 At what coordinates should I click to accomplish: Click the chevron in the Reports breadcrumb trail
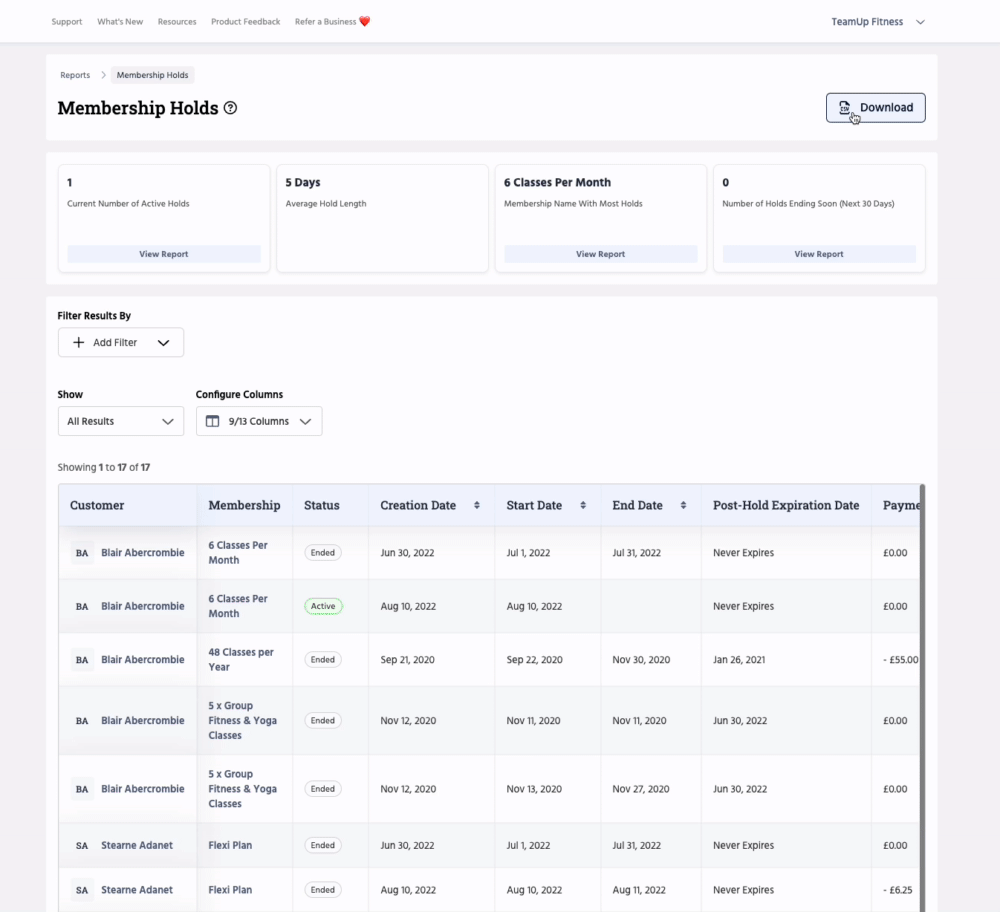(x=103, y=74)
